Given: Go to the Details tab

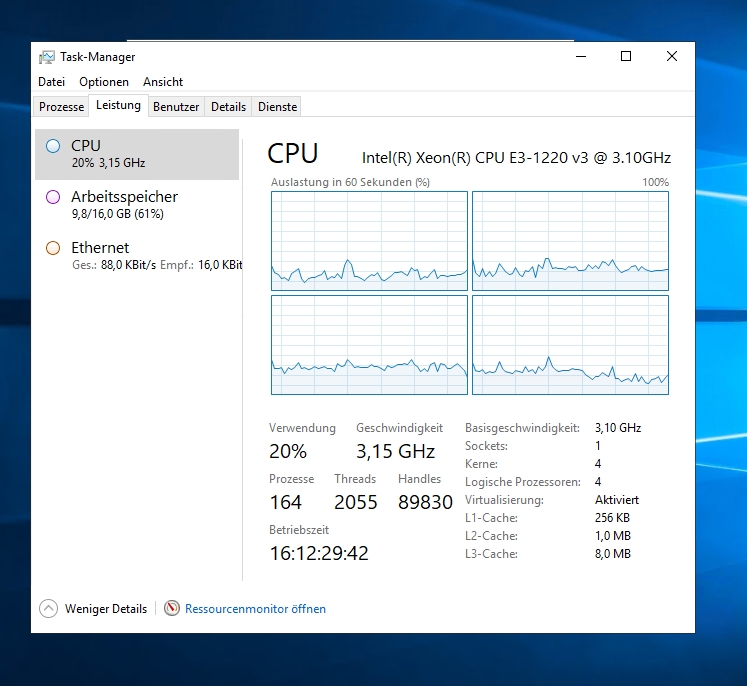Looking at the screenshot, I should click(x=228, y=107).
